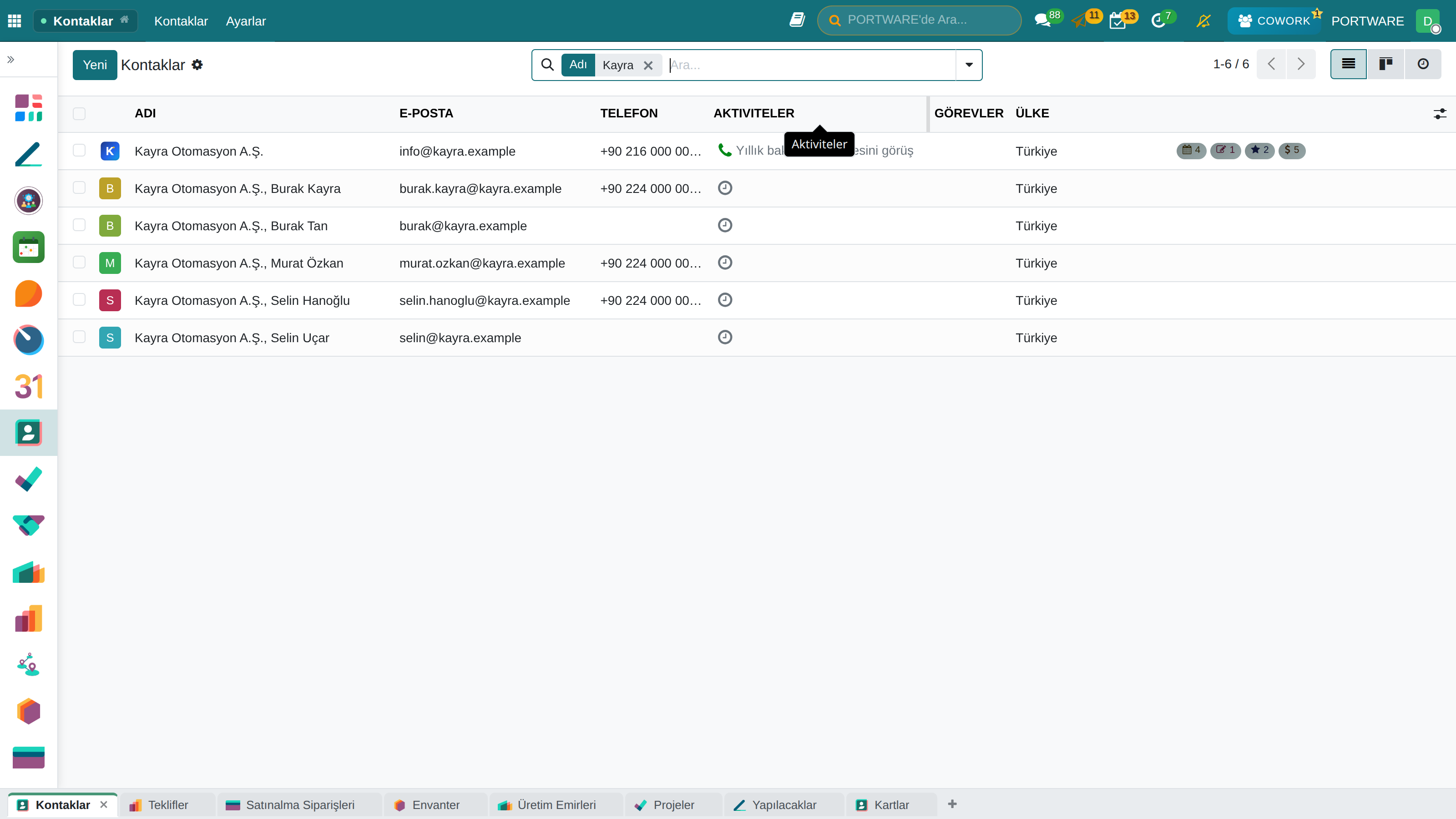Viewport: 1456px width, 819px height.
Task: Click activity clock for Burak Kayra row
Action: pyautogui.click(x=725, y=187)
